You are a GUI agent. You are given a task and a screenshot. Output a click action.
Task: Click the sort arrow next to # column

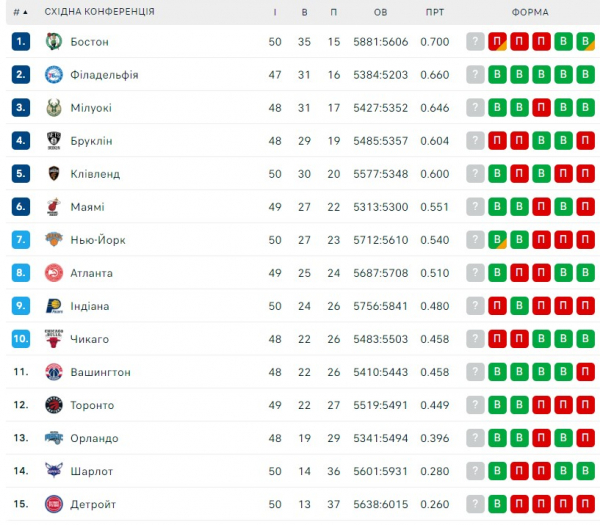coord(24,12)
